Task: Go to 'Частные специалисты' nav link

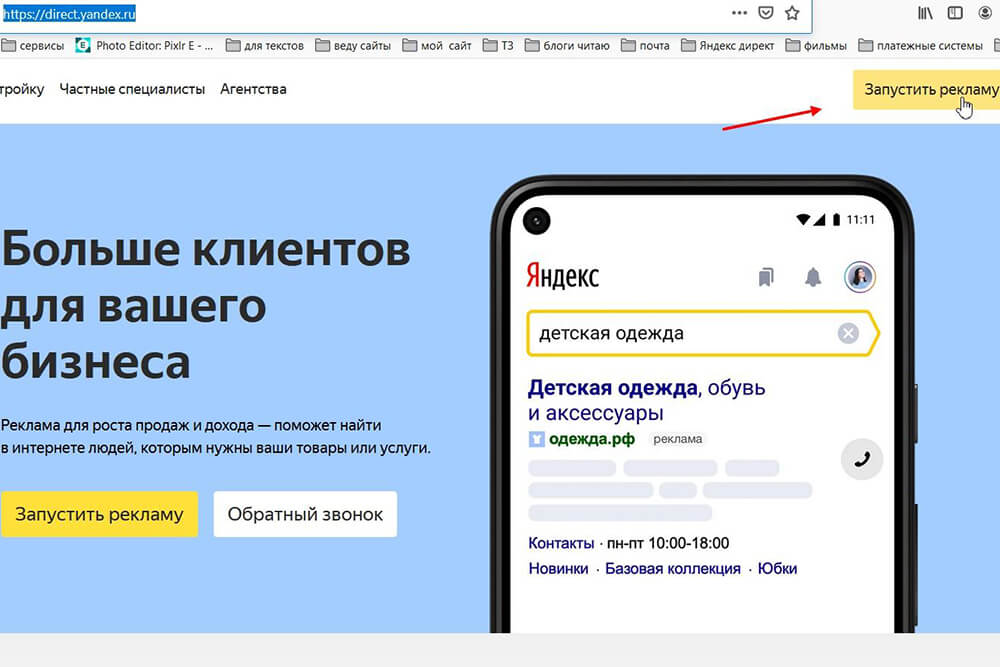Action: tap(132, 89)
